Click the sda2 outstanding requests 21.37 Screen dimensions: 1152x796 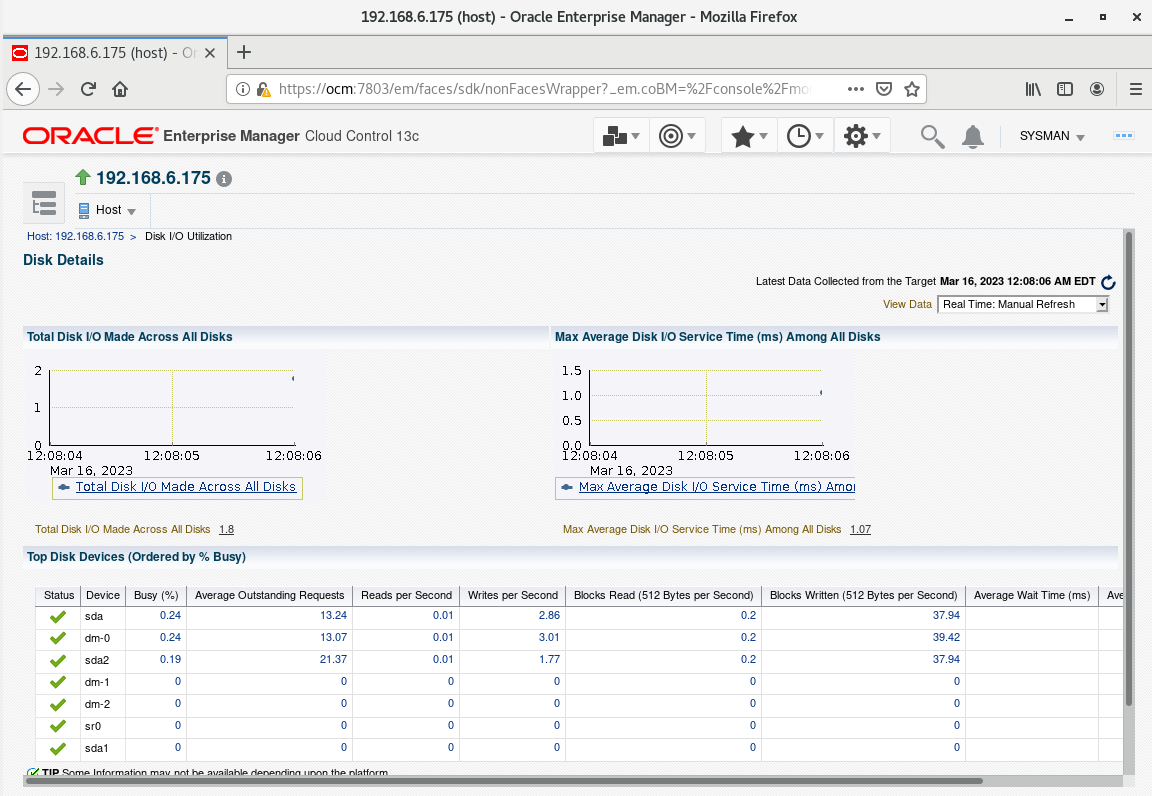(x=334, y=659)
